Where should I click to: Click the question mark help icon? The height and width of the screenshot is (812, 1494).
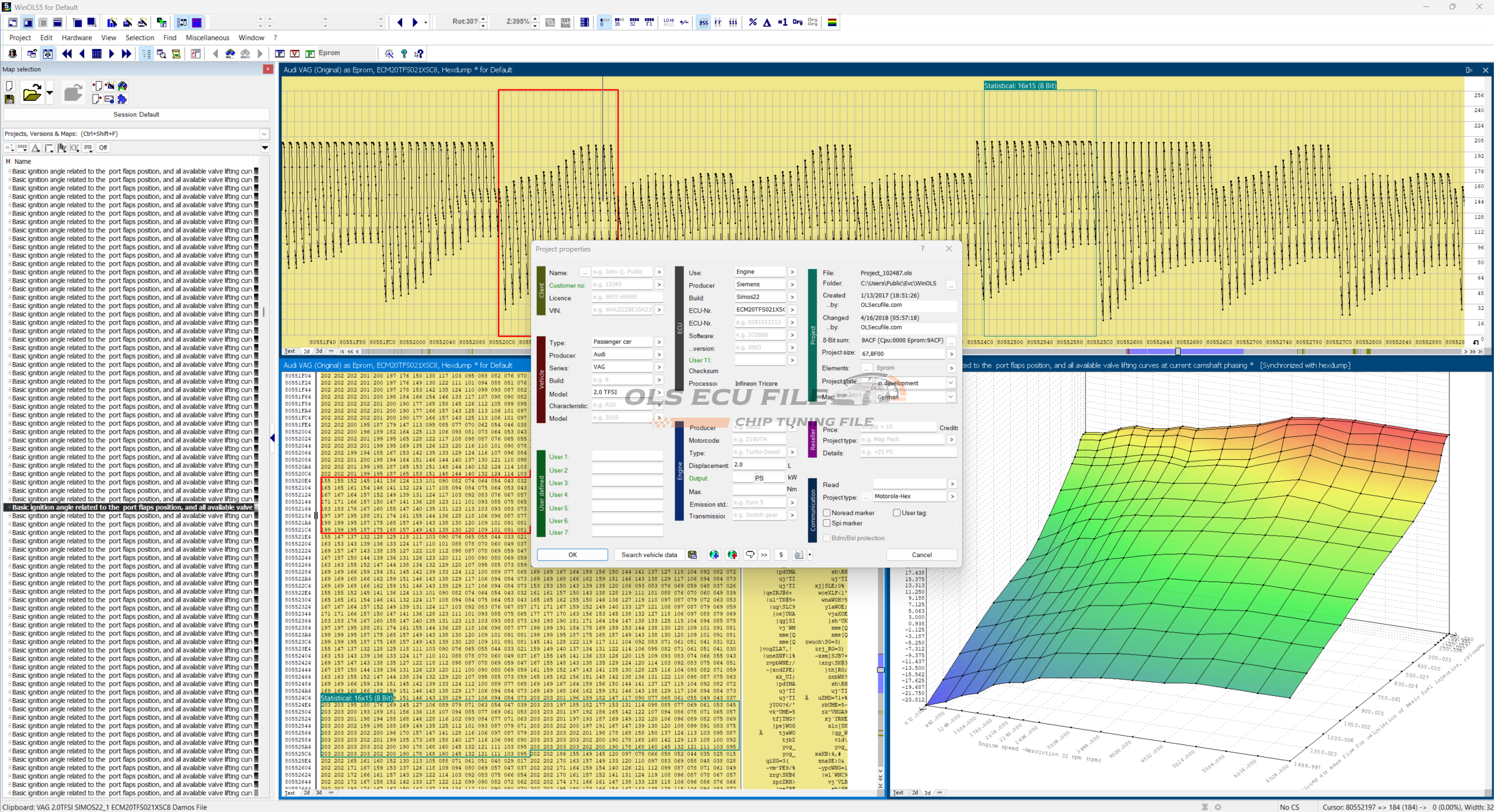404,54
